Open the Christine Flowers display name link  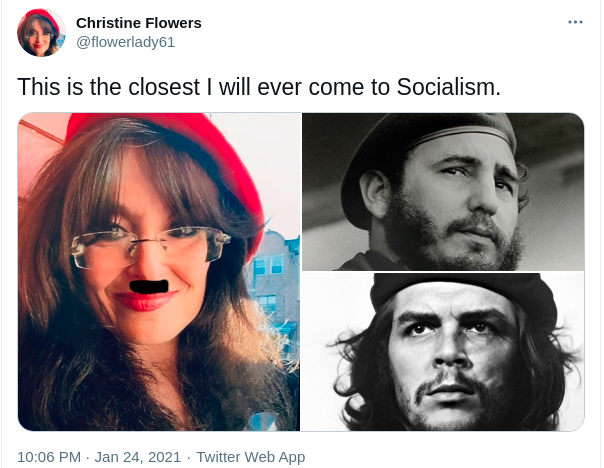(x=139, y=23)
